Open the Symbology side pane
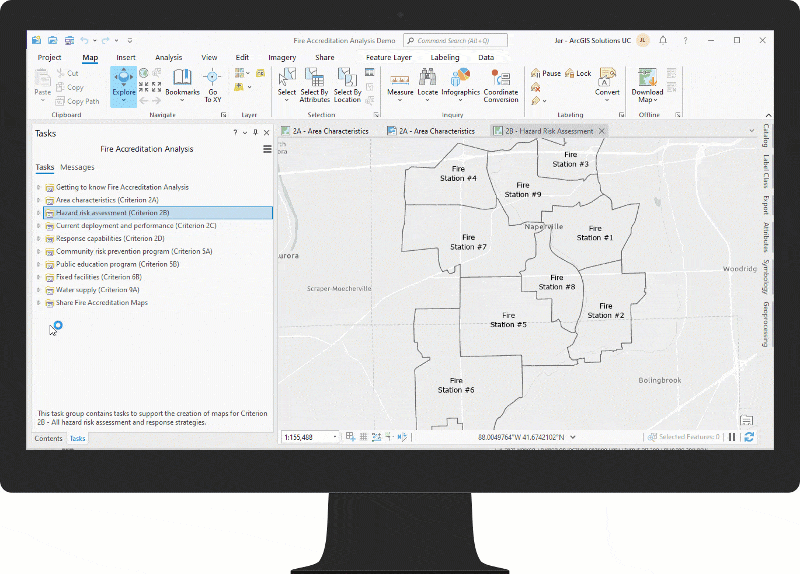Image resolution: width=800 pixels, height=574 pixels. tap(766, 276)
